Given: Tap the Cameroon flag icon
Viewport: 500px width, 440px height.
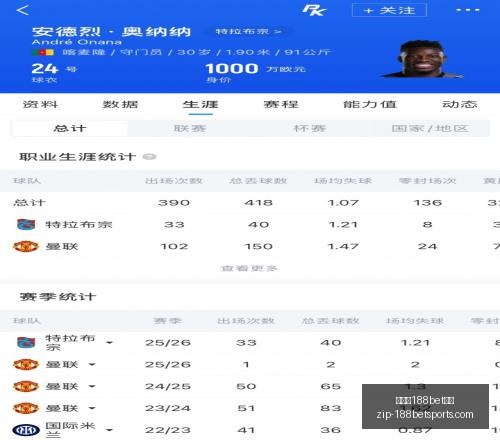Looking at the screenshot, I should (43, 52).
